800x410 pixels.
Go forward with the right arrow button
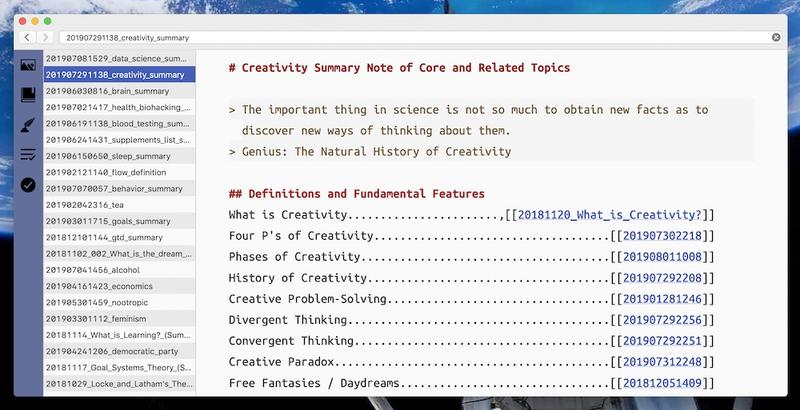coord(44,37)
